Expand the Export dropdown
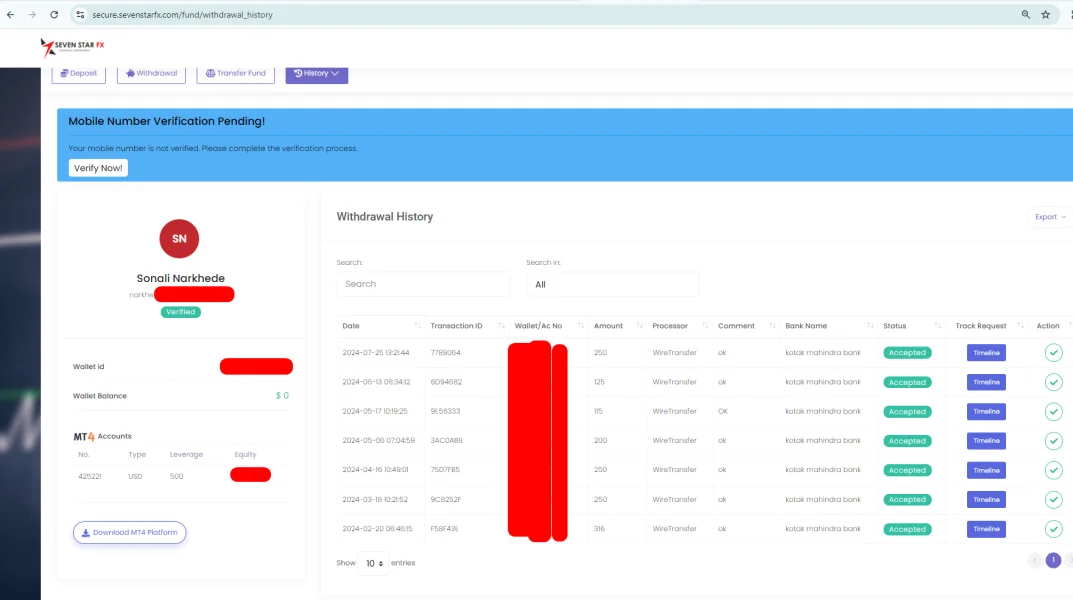The width and height of the screenshot is (1073, 600). 1050,217
